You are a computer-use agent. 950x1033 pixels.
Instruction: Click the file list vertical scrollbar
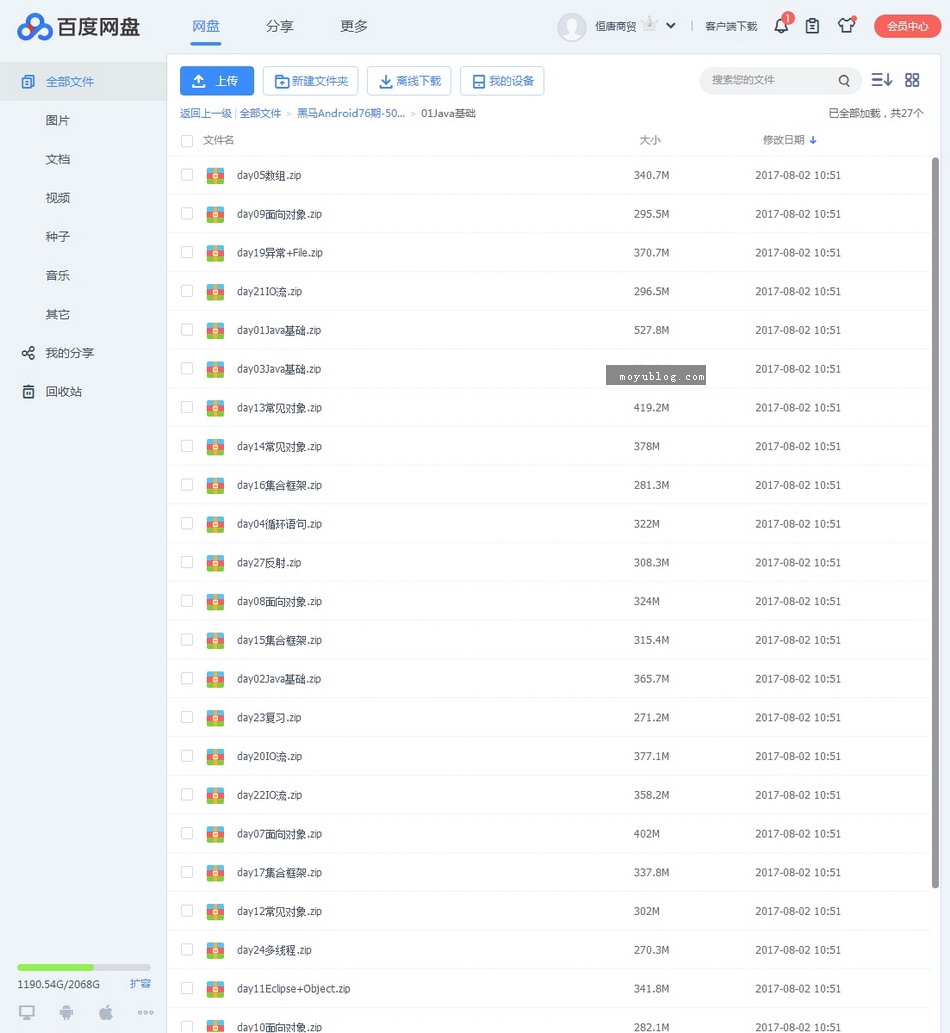[x=935, y=522]
